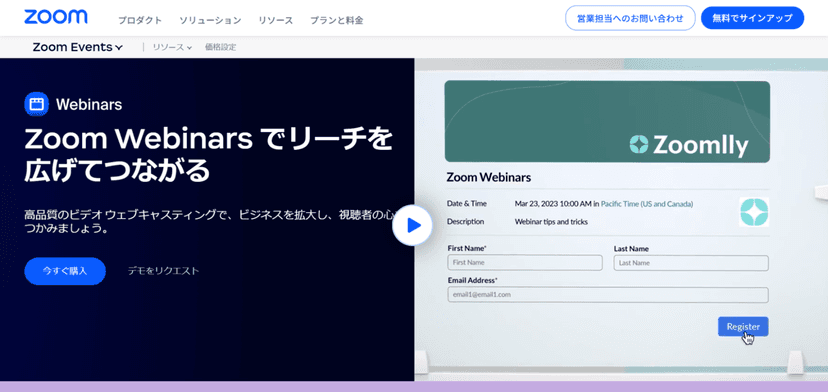Click the Zoom logo in header
The image size is (828, 392).
[55, 17]
